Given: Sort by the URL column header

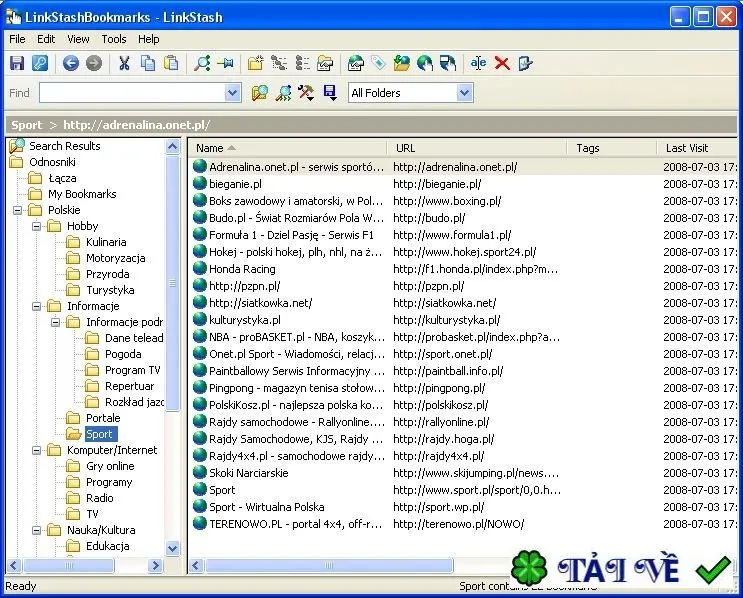Looking at the screenshot, I should [478, 148].
